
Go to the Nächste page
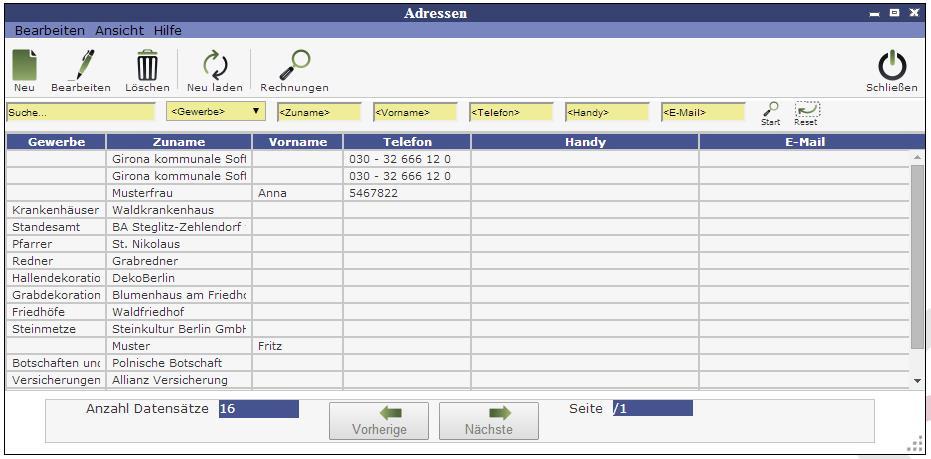coord(488,421)
